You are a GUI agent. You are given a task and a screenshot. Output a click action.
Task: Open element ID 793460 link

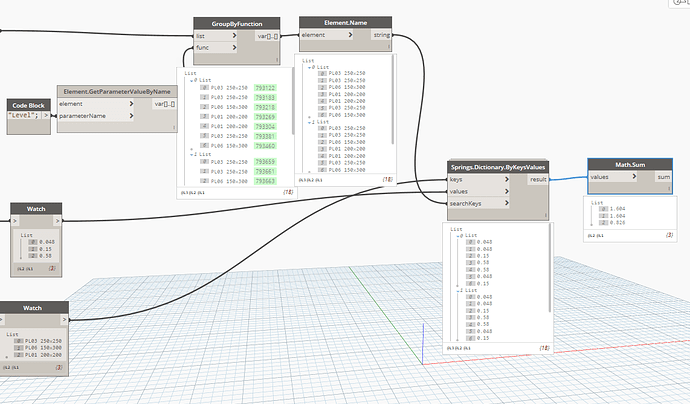[x=265, y=145]
